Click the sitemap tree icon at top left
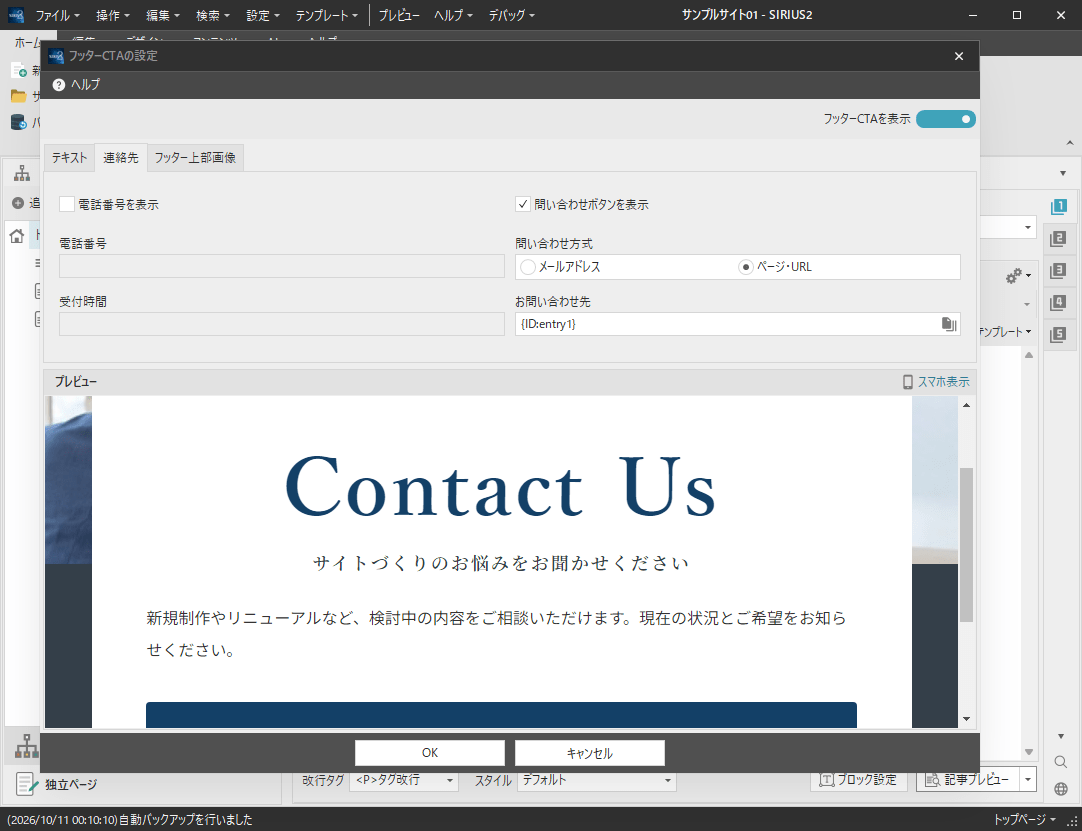This screenshot has height=831, width=1082. coord(22,173)
